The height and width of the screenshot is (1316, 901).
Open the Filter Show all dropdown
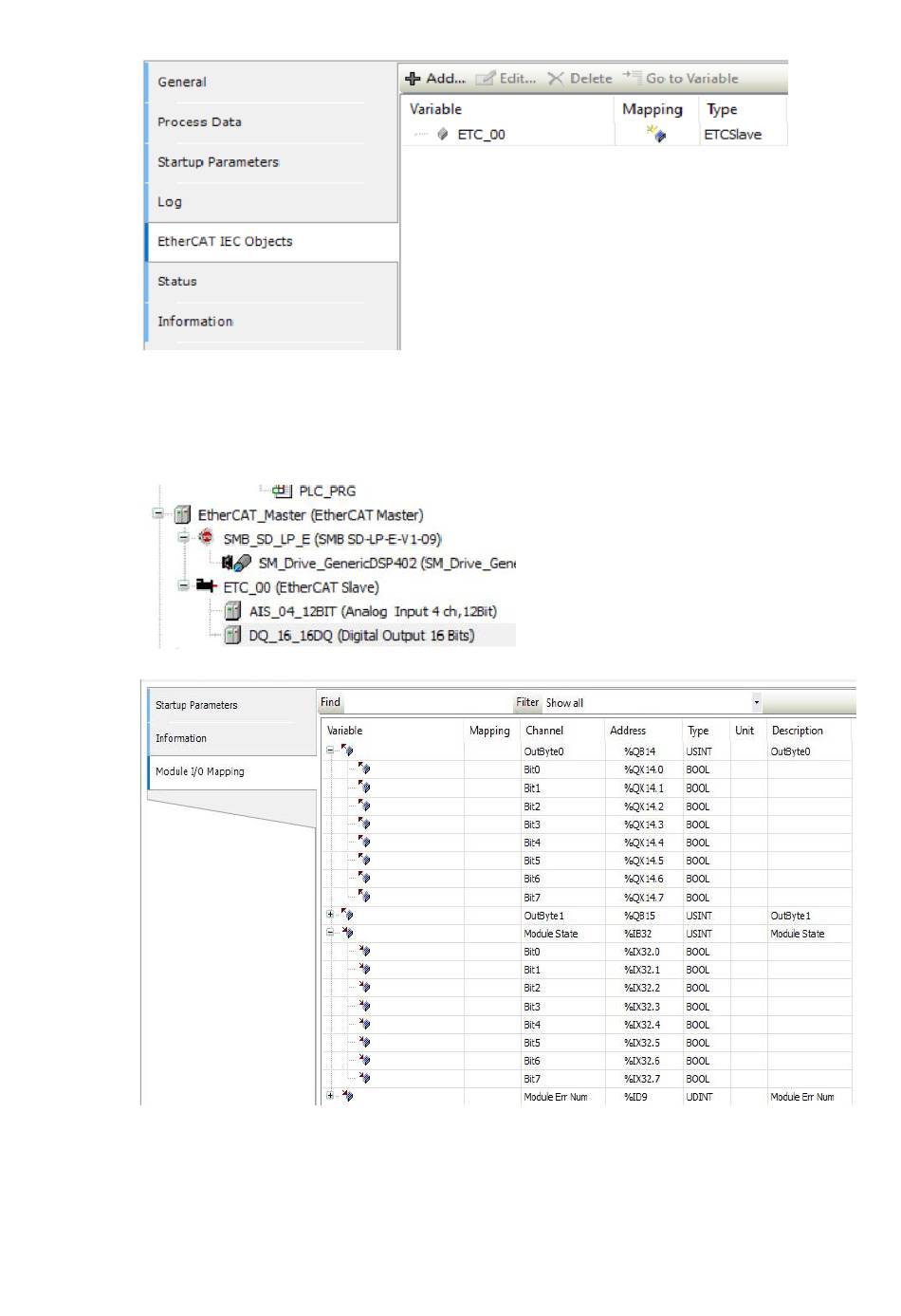756,702
